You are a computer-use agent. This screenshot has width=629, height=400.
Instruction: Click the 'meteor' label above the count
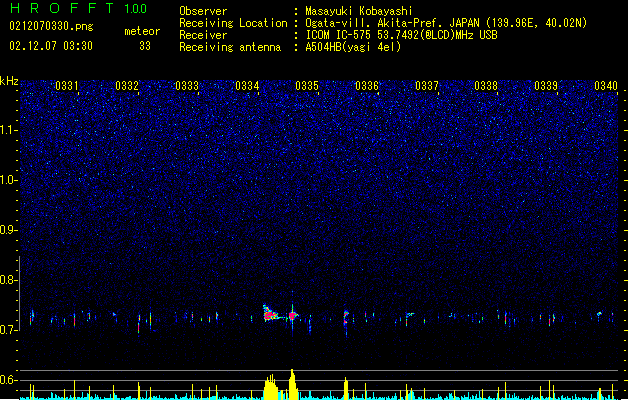point(142,31)
